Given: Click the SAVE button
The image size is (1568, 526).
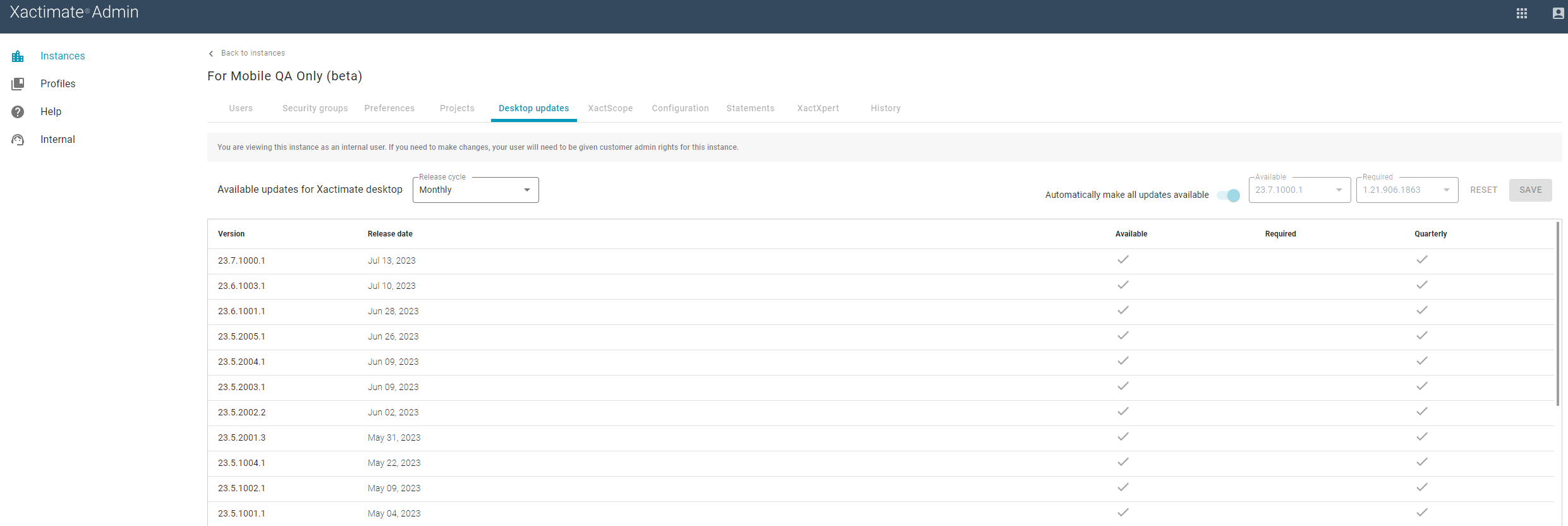Looking at the screenshot, I should pos(1530,190).
